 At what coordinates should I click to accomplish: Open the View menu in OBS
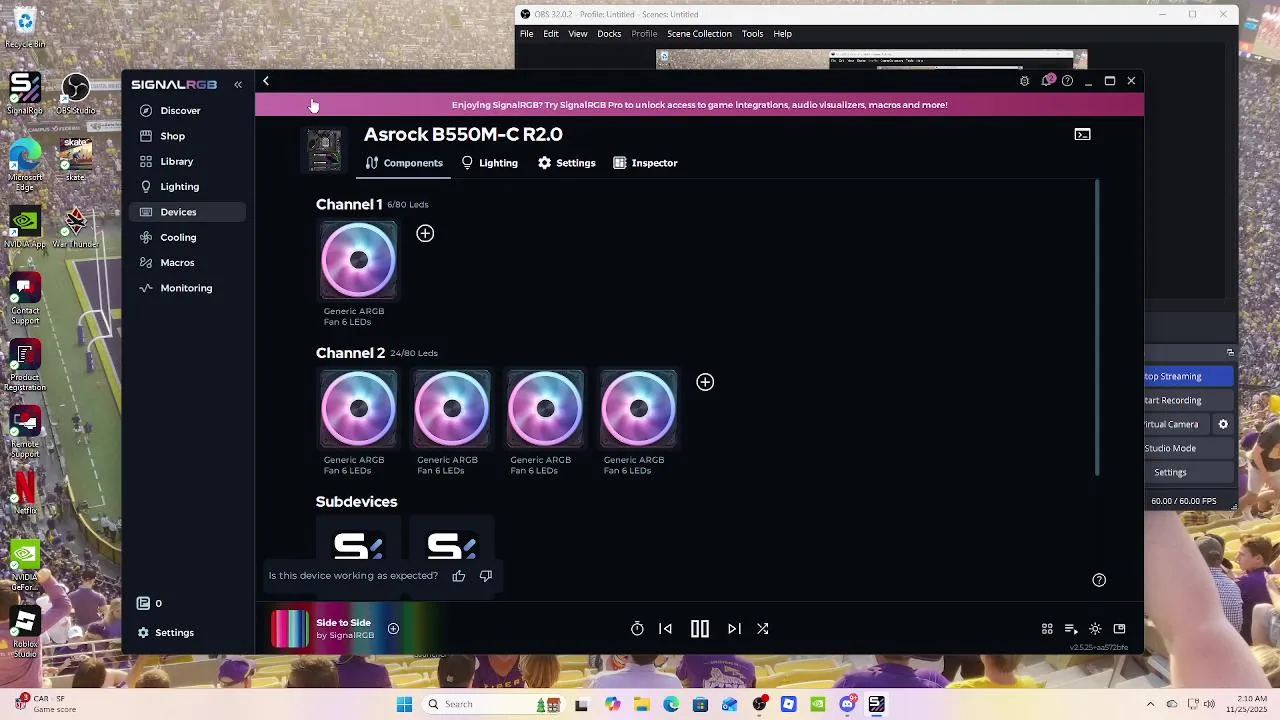(578, 34)
